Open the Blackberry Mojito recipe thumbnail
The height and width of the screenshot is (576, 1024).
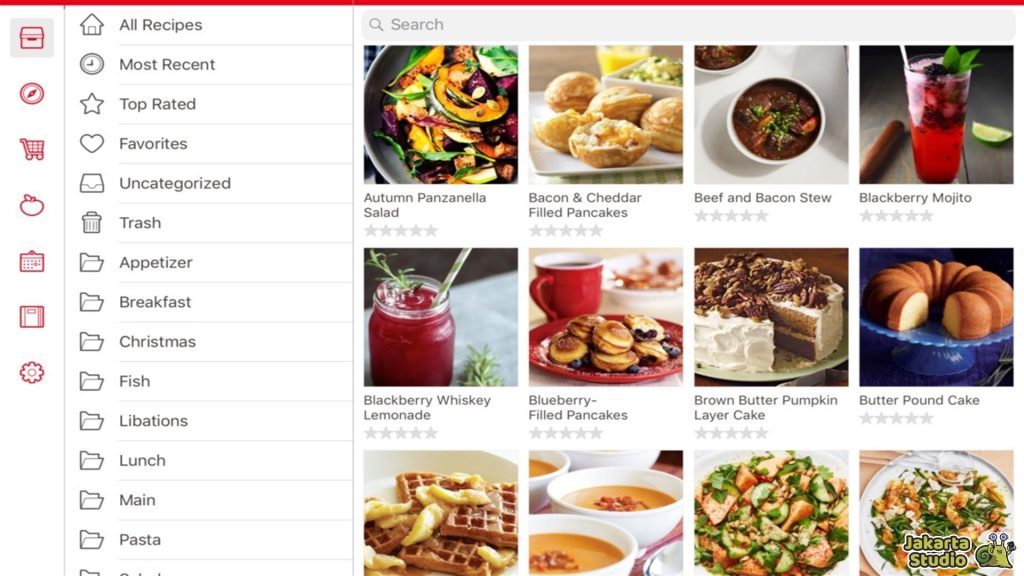coord(936,114)
